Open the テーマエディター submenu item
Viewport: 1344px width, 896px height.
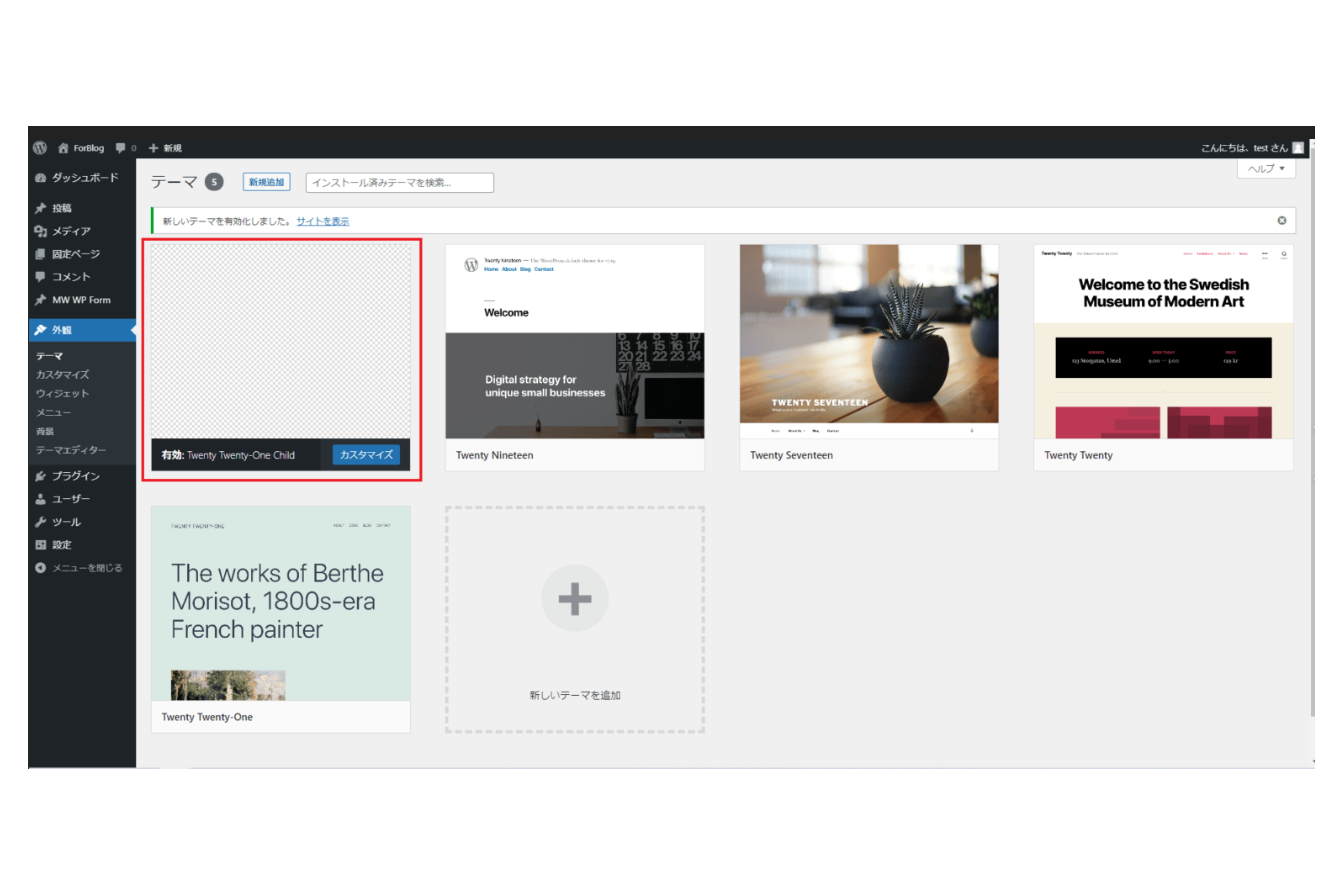70,450
